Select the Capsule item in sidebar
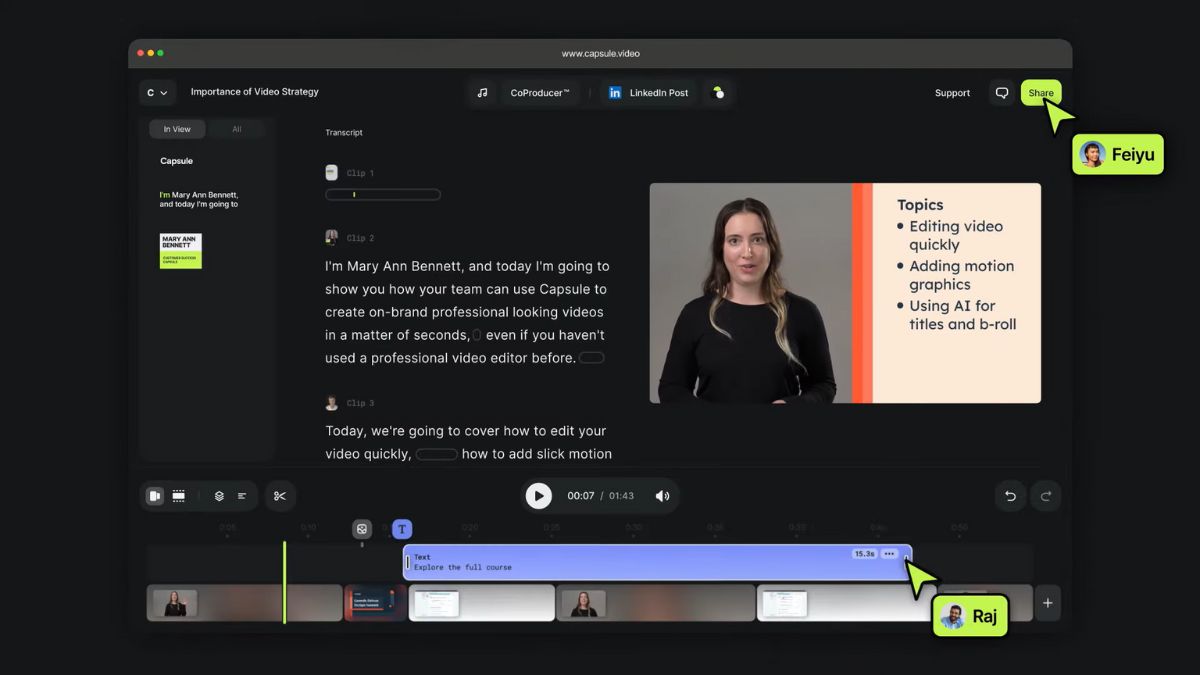 click(176, 161)
